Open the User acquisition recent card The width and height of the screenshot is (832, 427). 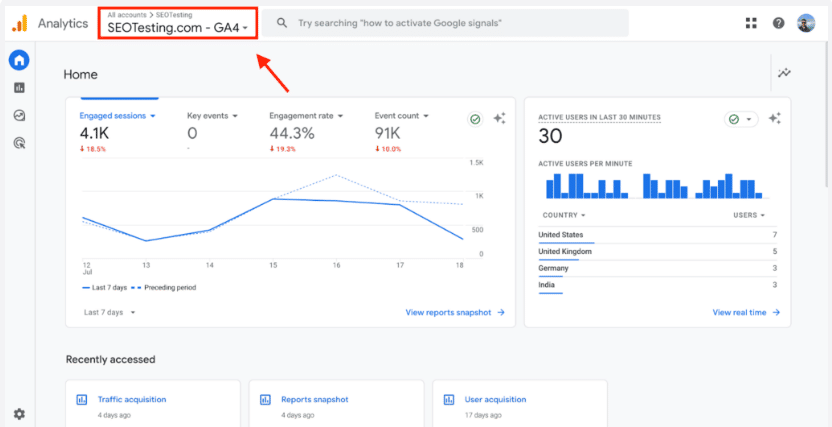(x=520, y=403)
